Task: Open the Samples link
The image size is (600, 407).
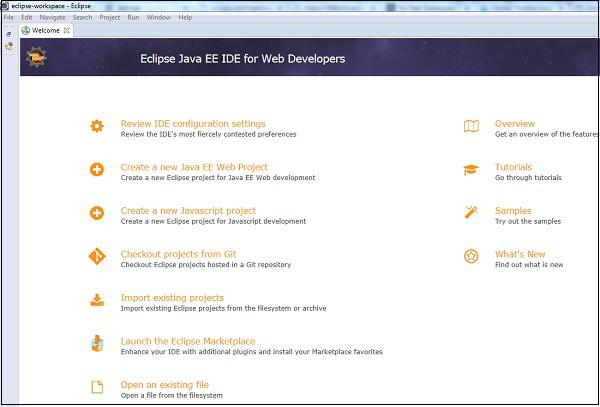Action: 513,211
